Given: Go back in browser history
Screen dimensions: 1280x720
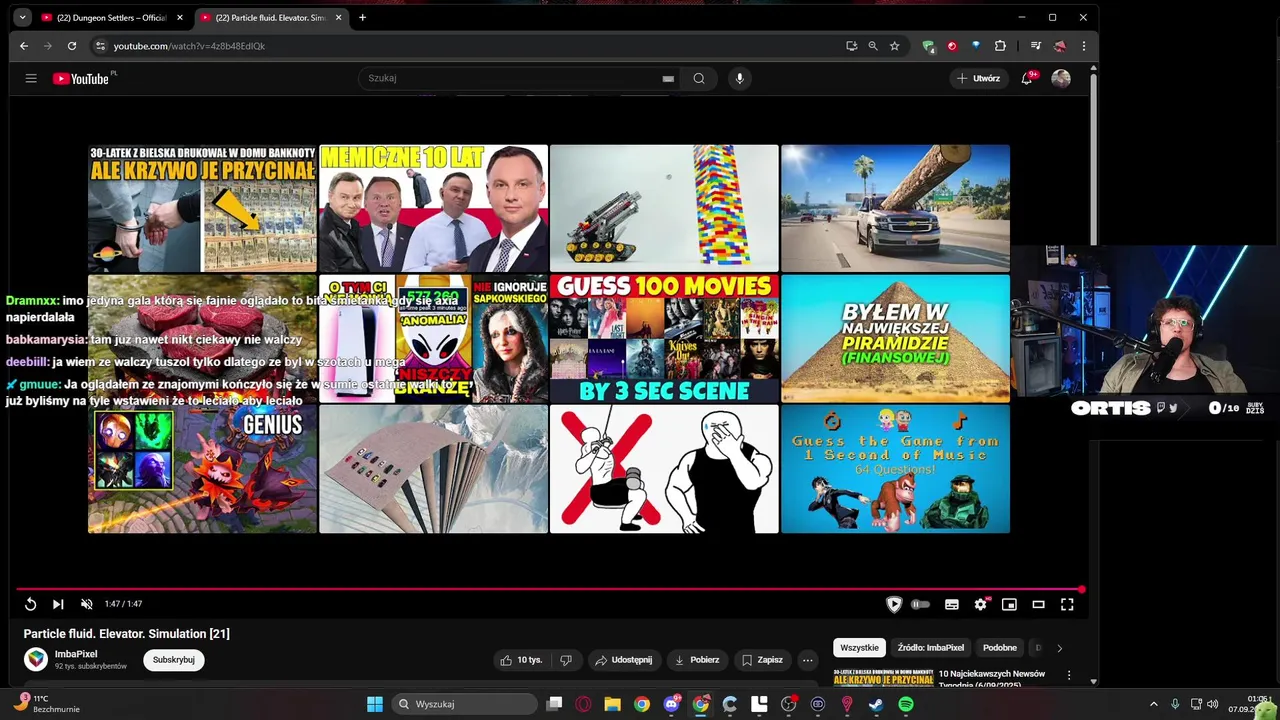Looking at the screenshot, I should pos(24,46).
